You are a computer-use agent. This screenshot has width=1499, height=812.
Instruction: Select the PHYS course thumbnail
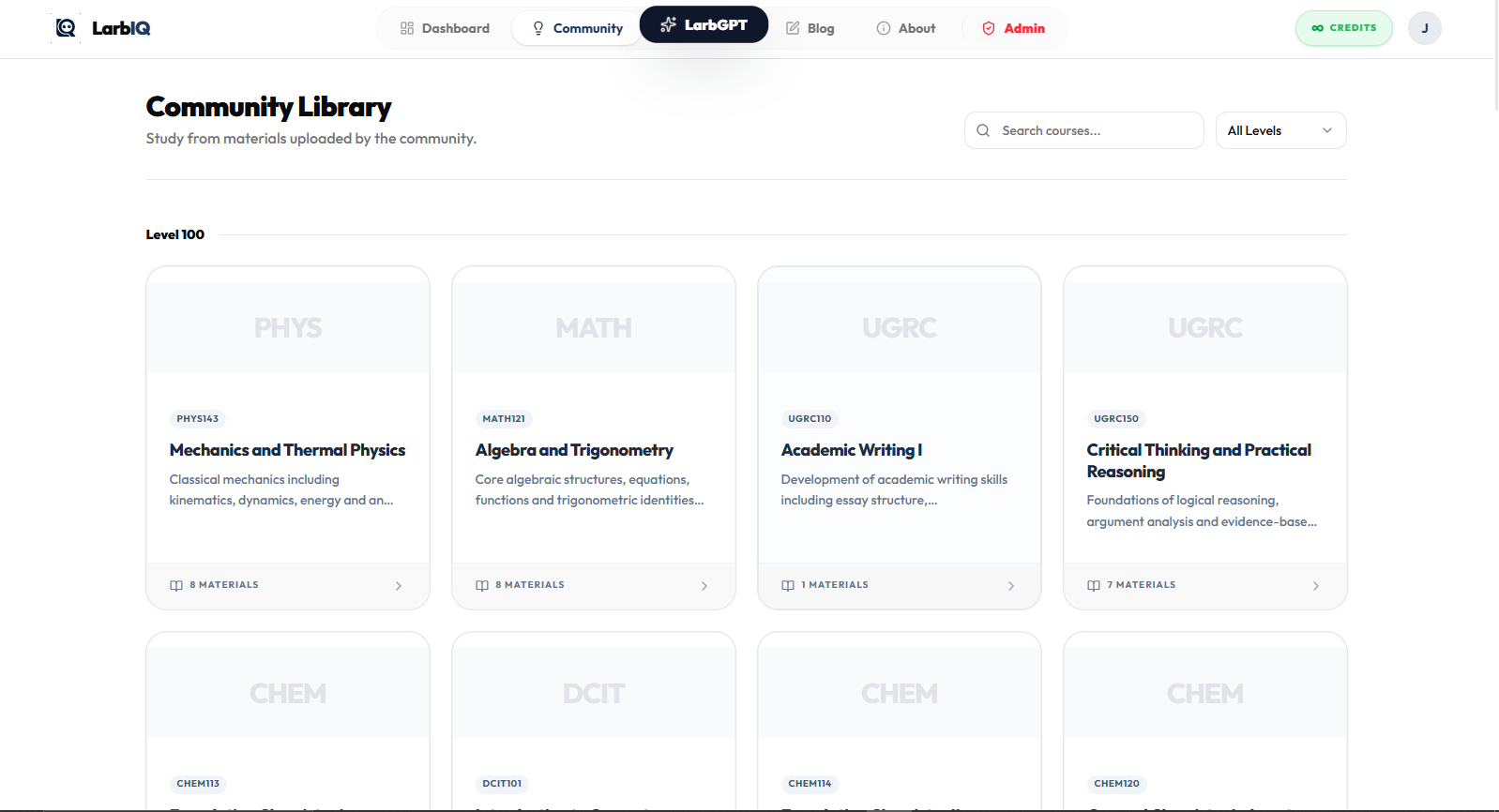tap(288, 327)
